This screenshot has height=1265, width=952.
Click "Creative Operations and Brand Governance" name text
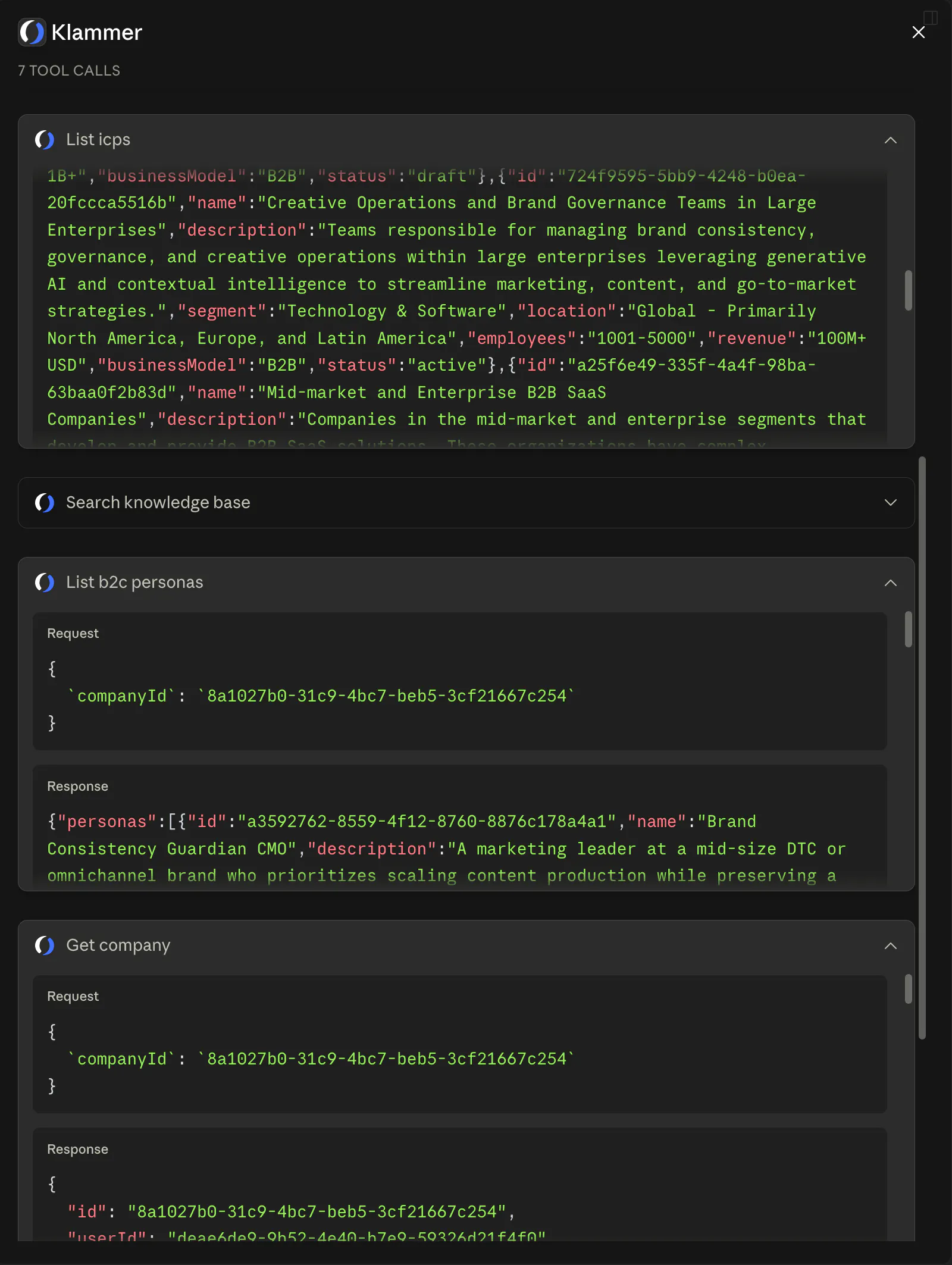tap(466, 203)
